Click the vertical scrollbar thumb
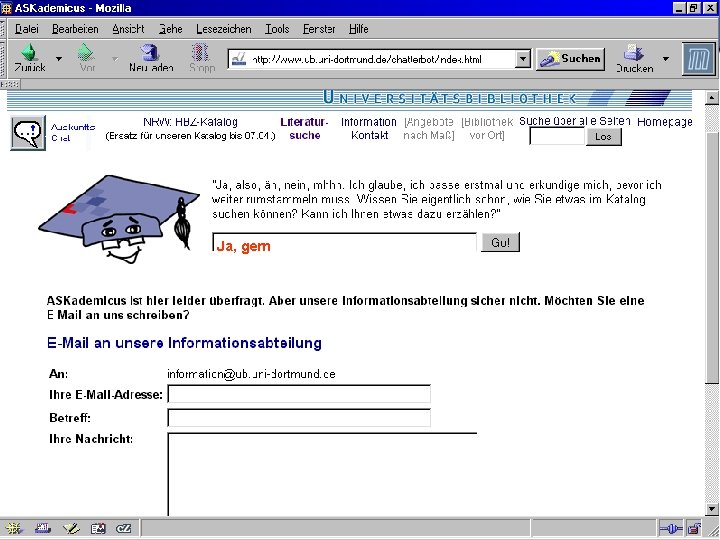Viewport: 720px width, 540px height. point(712,259)
